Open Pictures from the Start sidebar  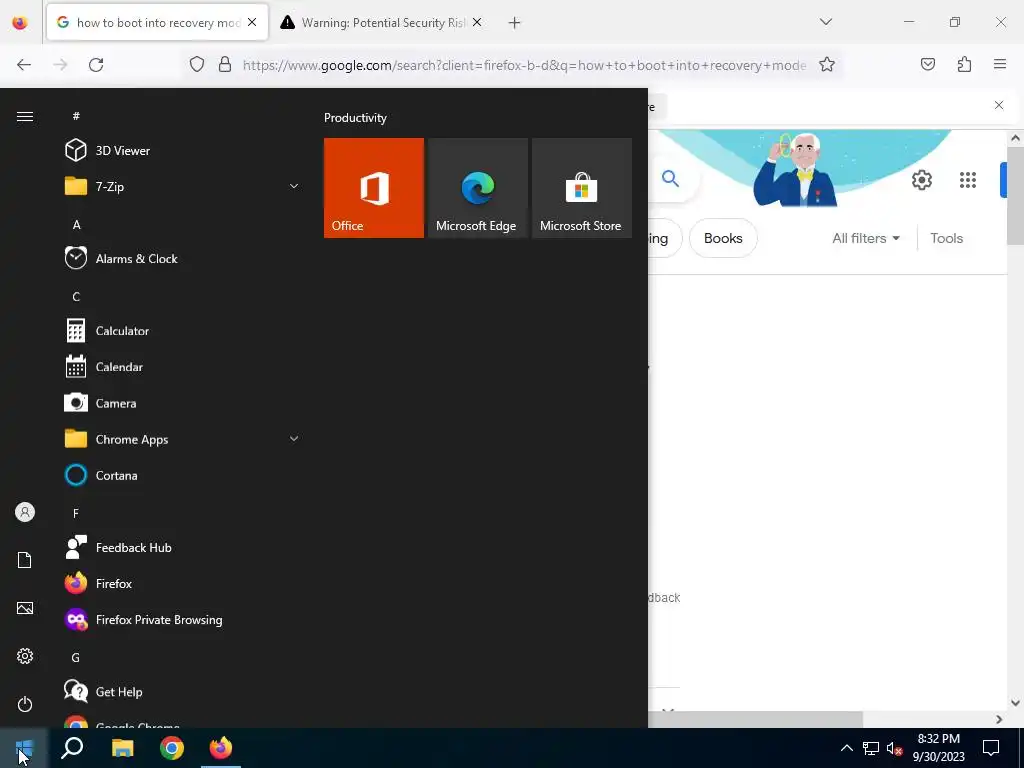point(25,608)
